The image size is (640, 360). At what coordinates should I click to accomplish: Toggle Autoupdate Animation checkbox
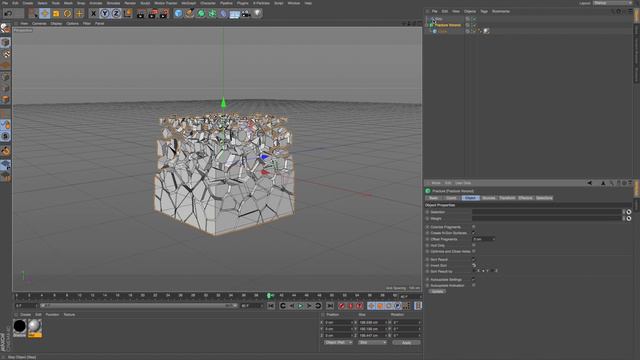coord(473,285)
